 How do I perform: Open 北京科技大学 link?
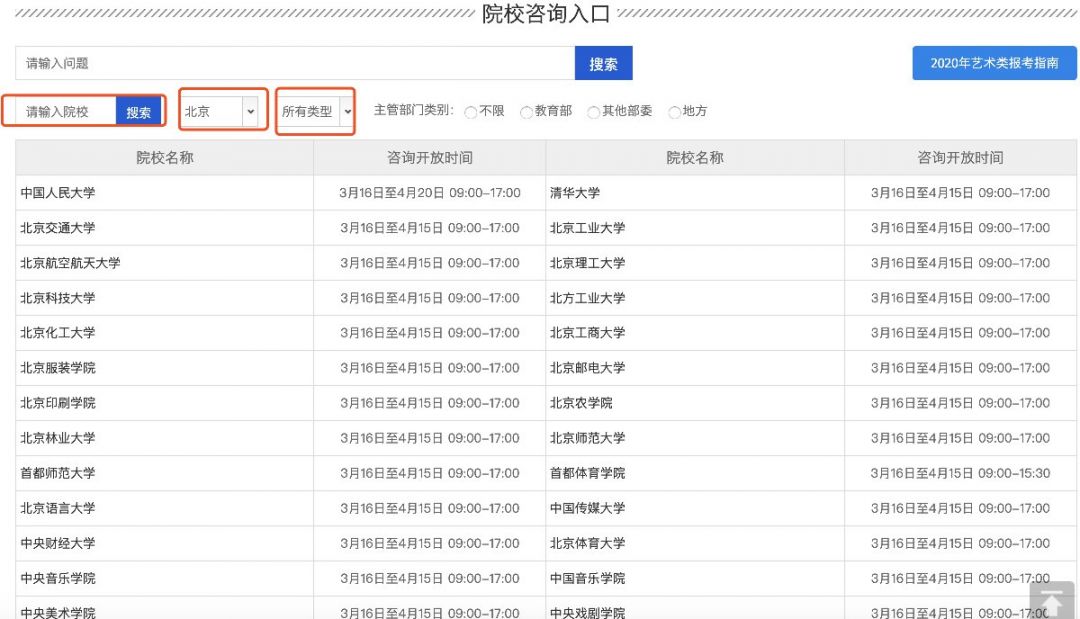tap(58, 298)
